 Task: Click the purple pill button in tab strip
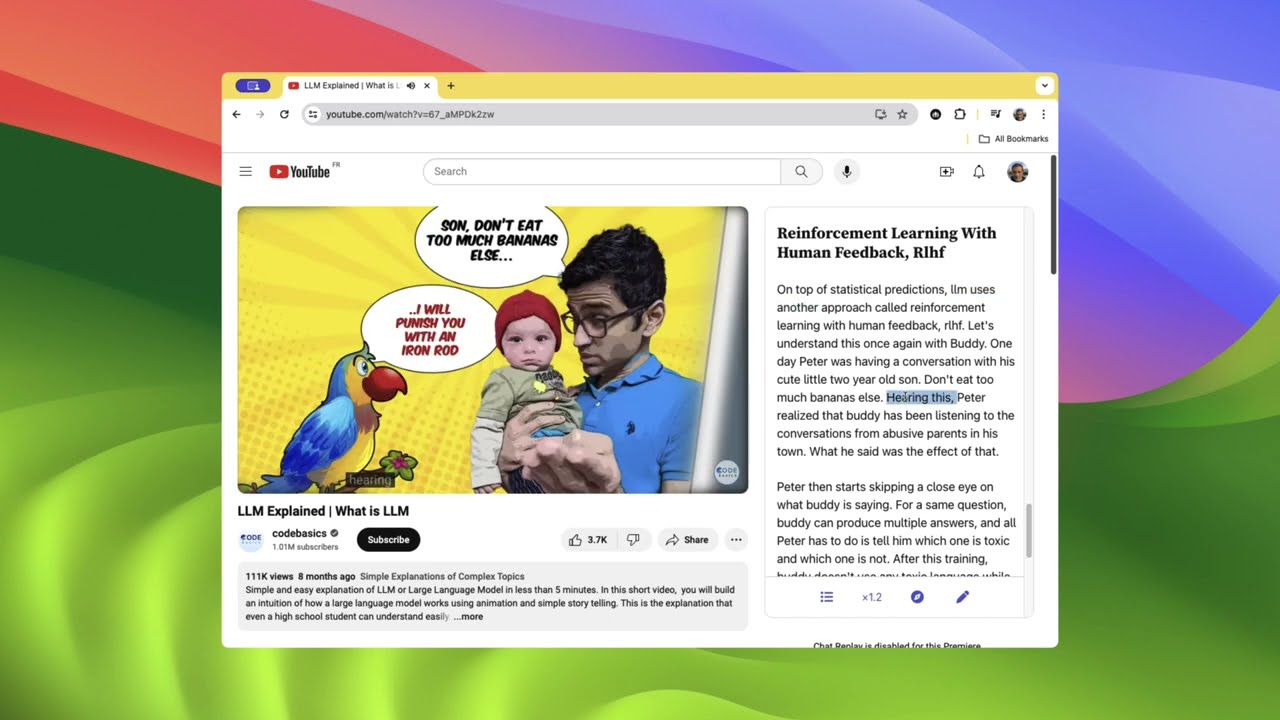(253, 86)
